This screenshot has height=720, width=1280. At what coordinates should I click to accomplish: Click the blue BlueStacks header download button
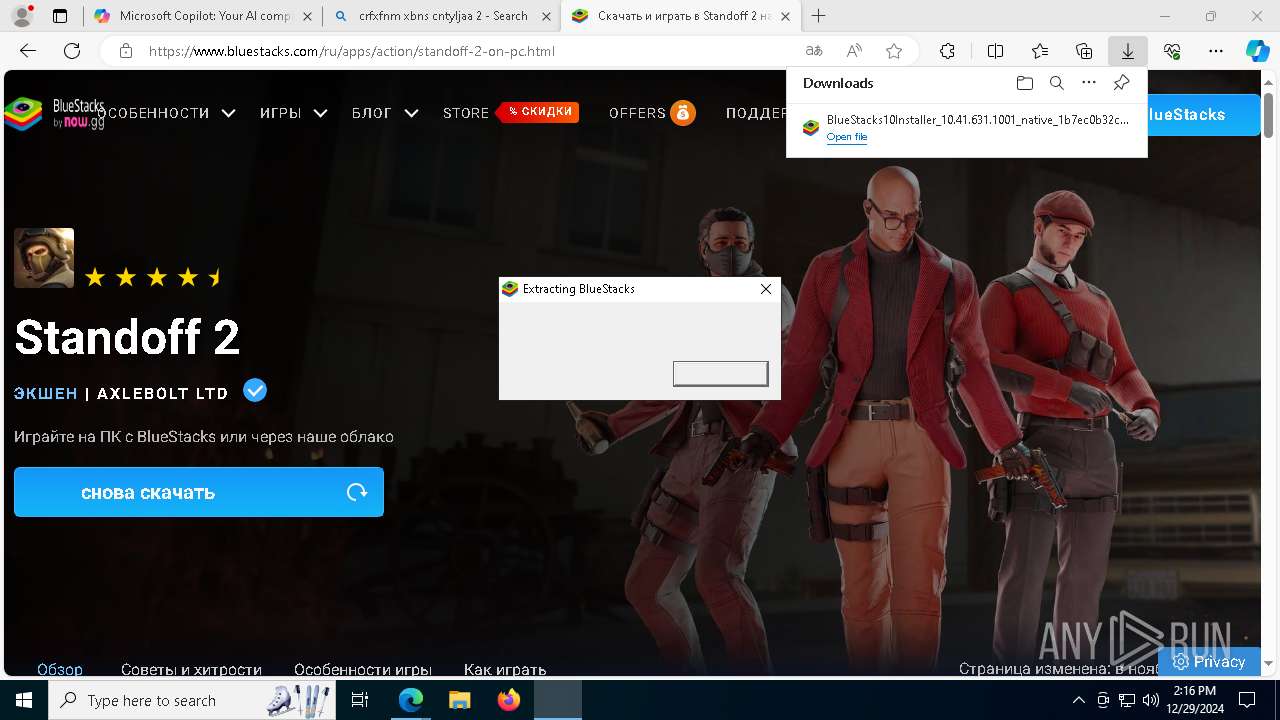pyautogui.click(x=1204, y=115)
